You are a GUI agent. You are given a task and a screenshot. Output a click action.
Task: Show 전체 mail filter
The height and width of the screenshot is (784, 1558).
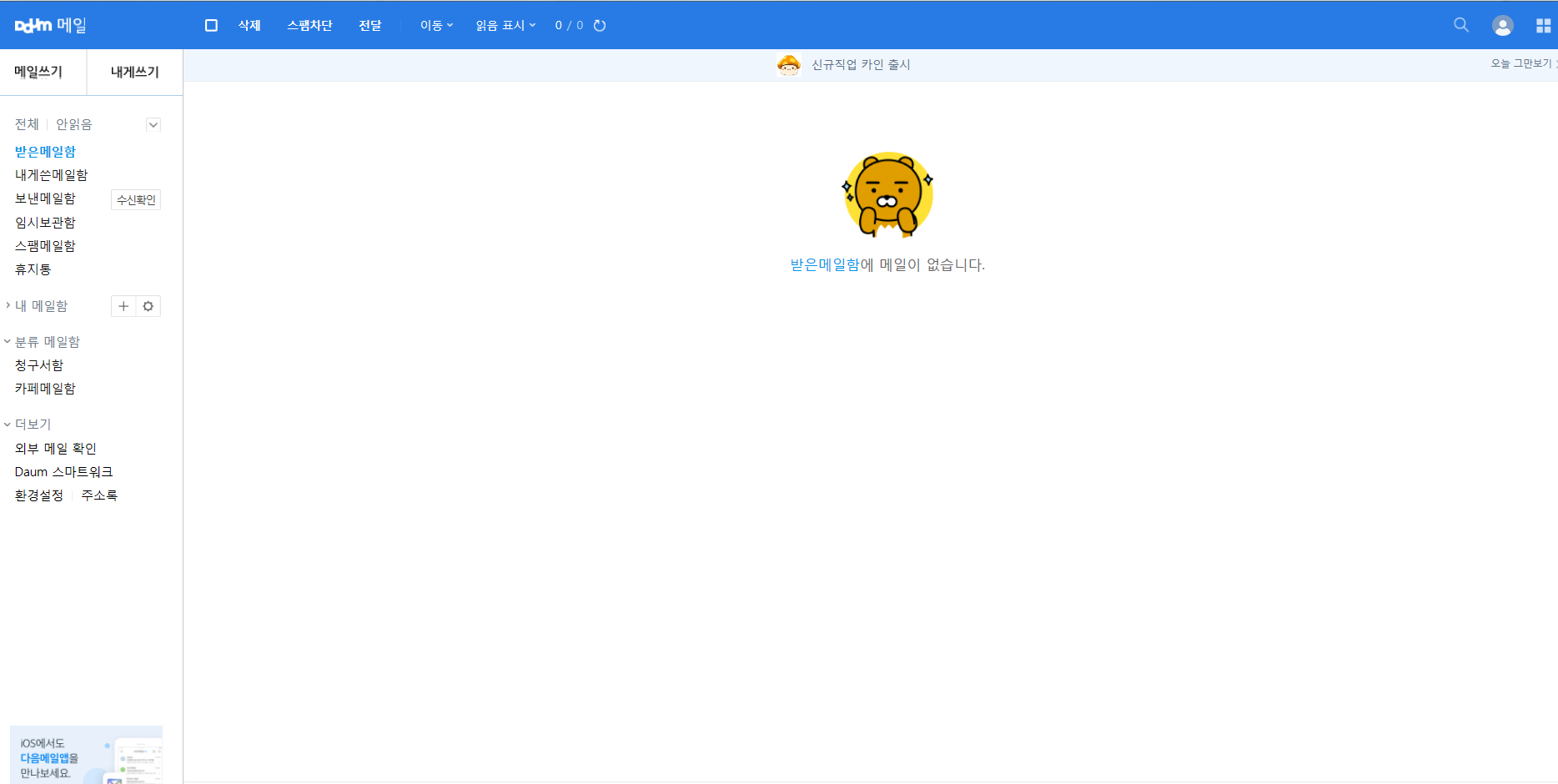[x=27, y=124]
